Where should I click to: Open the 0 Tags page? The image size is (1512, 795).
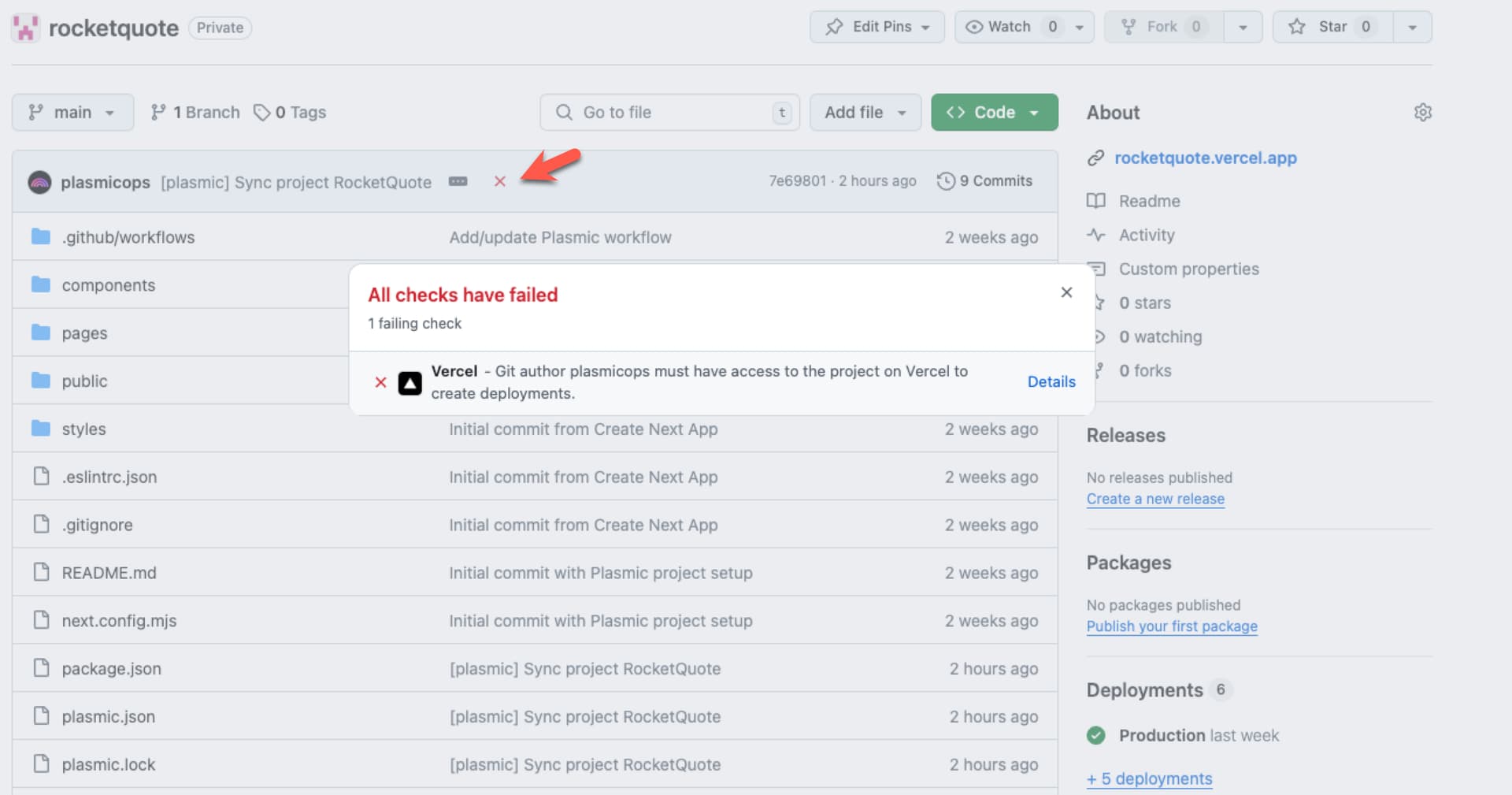coord(291,113)
